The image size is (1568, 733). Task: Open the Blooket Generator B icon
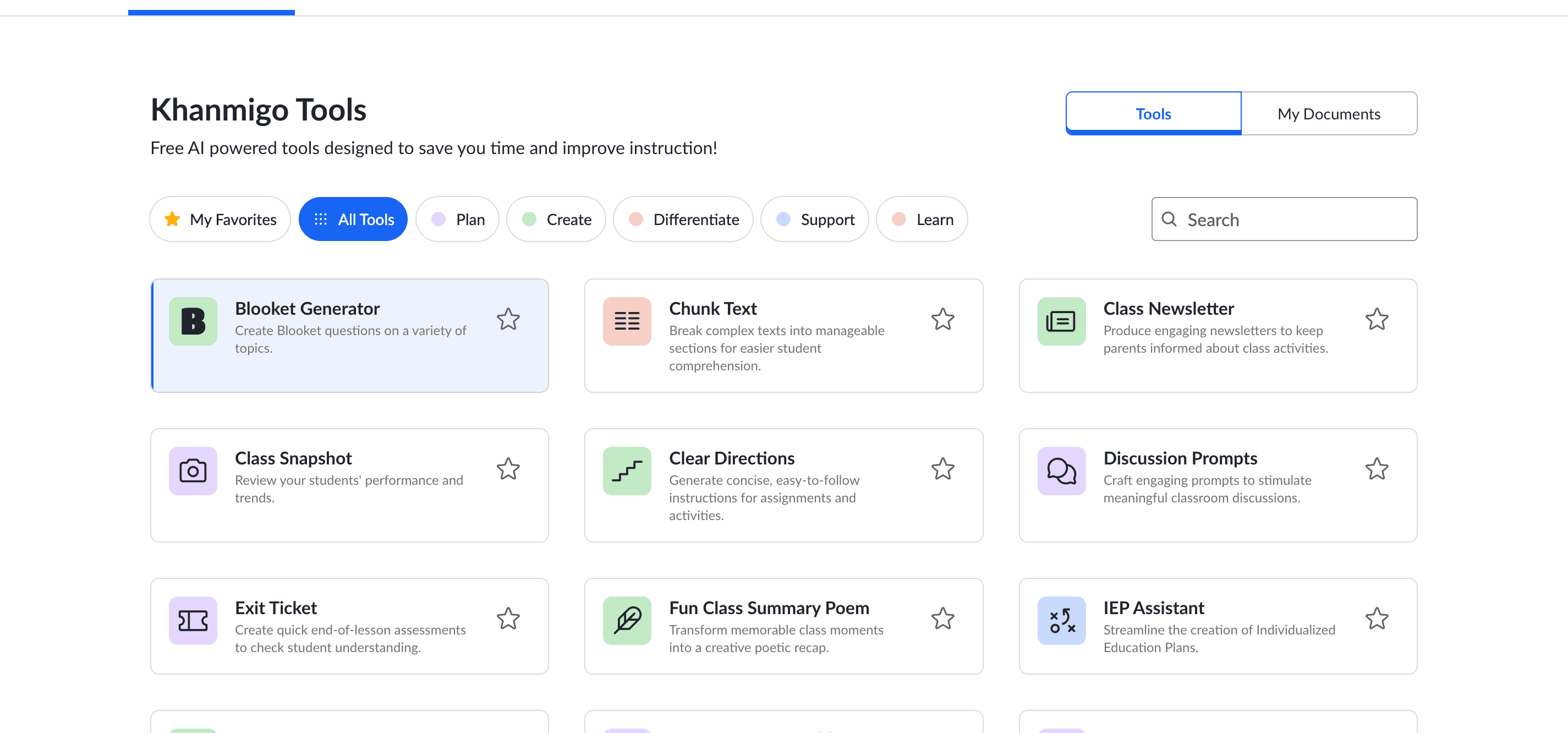[193, 321]
